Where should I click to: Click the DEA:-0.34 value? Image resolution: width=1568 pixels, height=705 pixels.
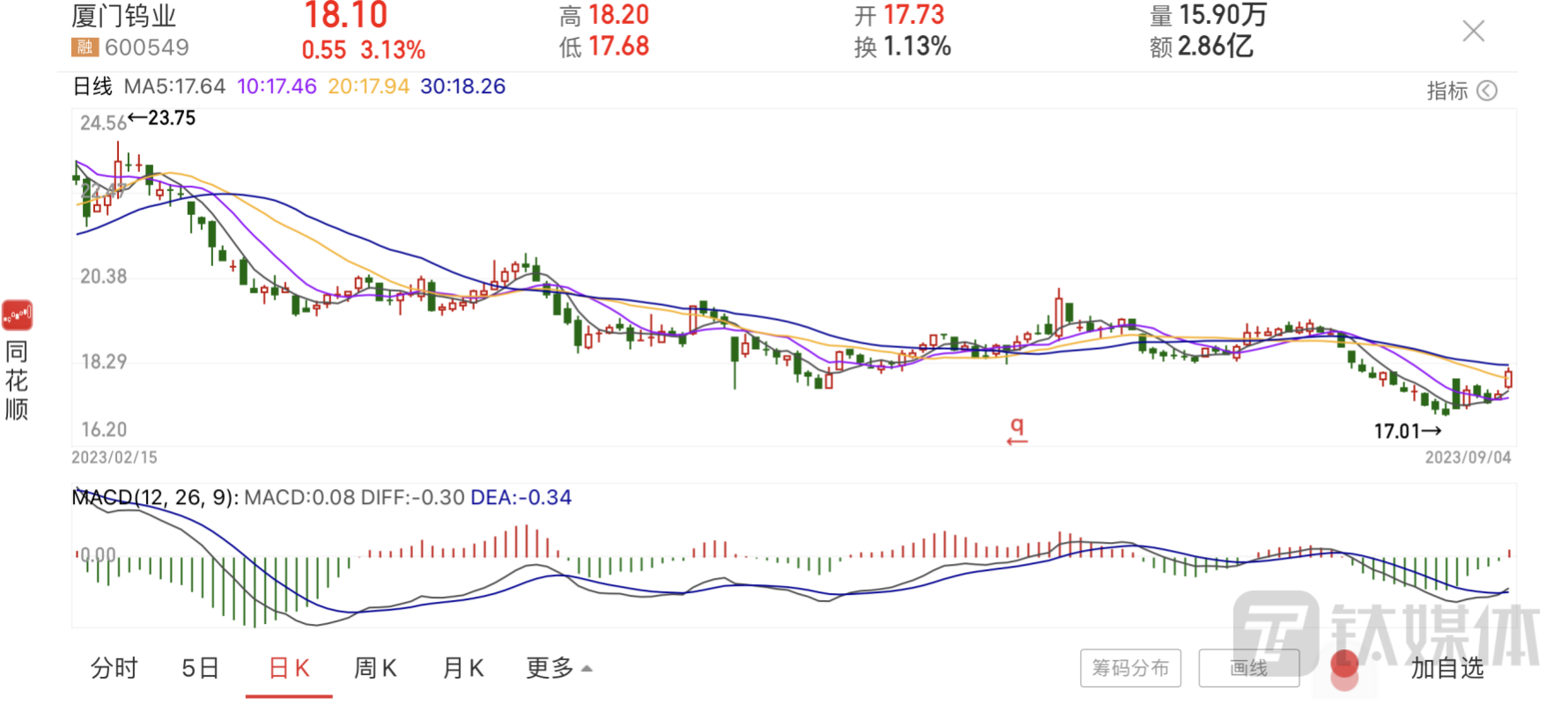[521, 498]
